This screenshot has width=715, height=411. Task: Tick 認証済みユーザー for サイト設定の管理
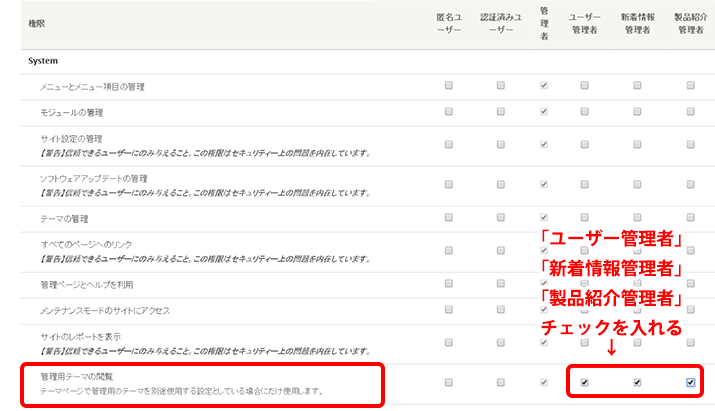501,145
